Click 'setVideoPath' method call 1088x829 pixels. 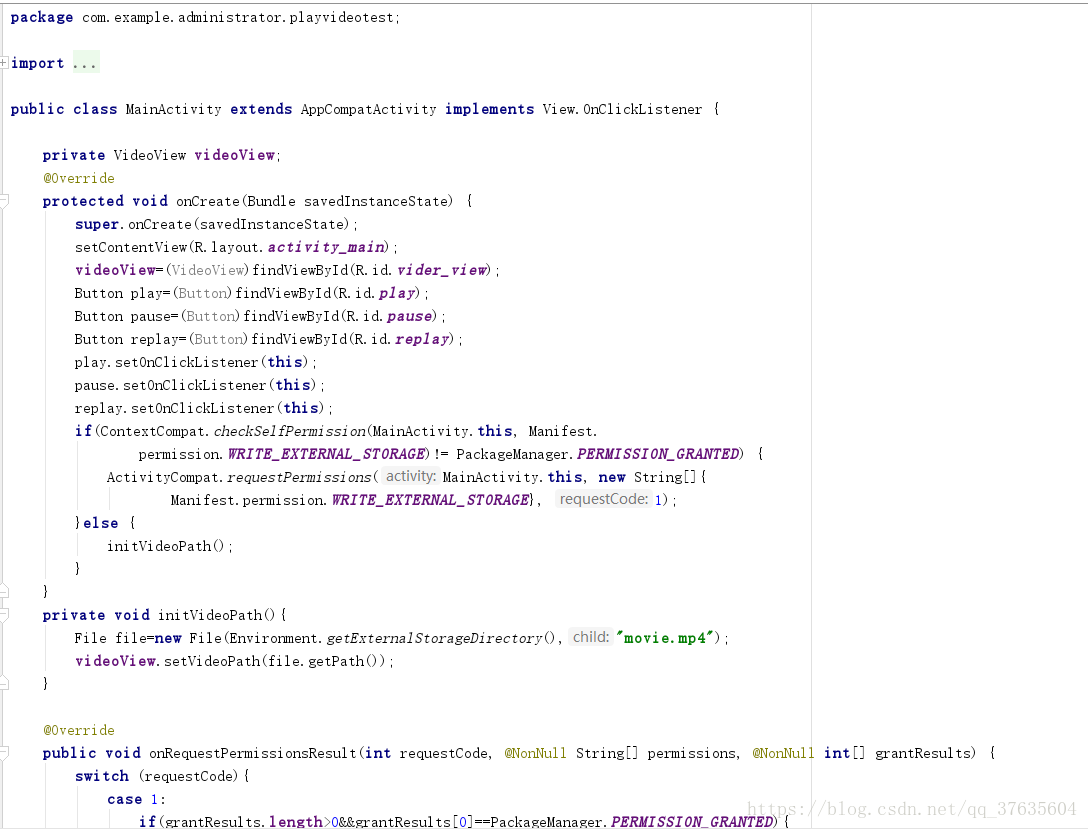pyautogui.click(x=212, y=661)
